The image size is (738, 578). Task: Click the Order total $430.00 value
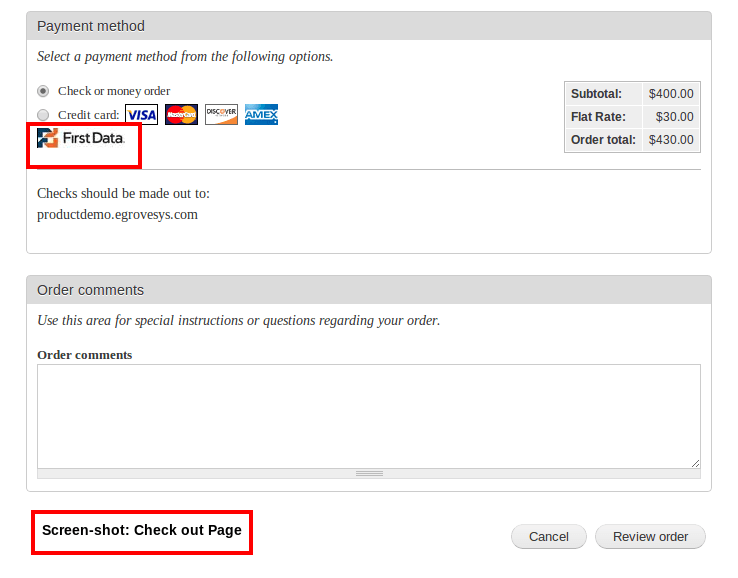[670, 140]
